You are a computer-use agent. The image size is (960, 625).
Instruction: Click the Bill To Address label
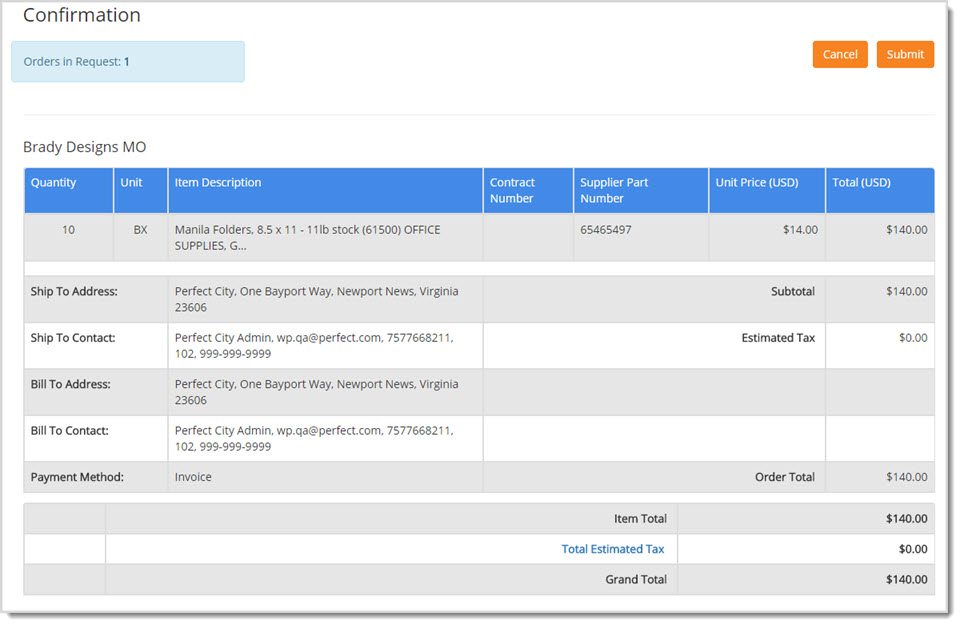(70, 384)
